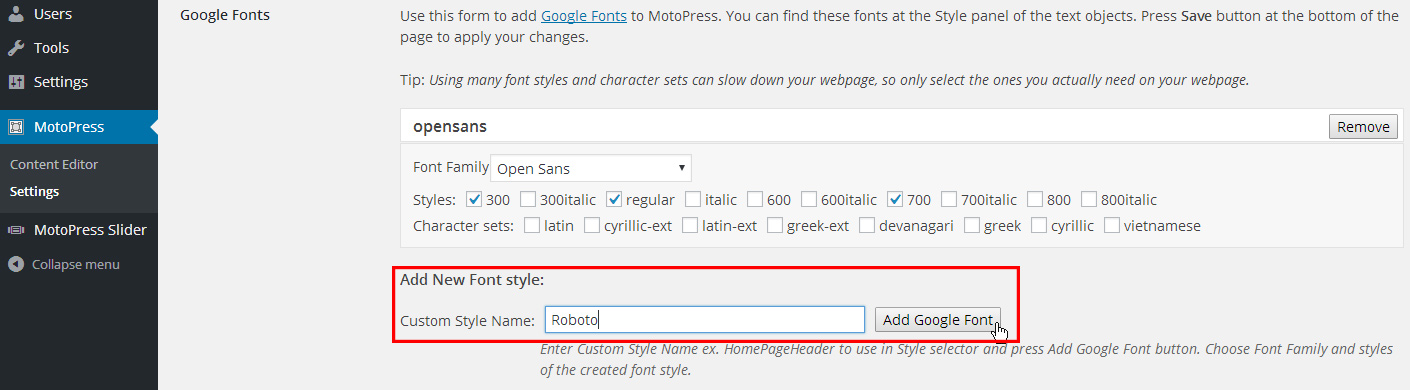Viewport: 1410px width, 390px height.
Task: Enable the latin-ext character set
Action: coord(691,225)
